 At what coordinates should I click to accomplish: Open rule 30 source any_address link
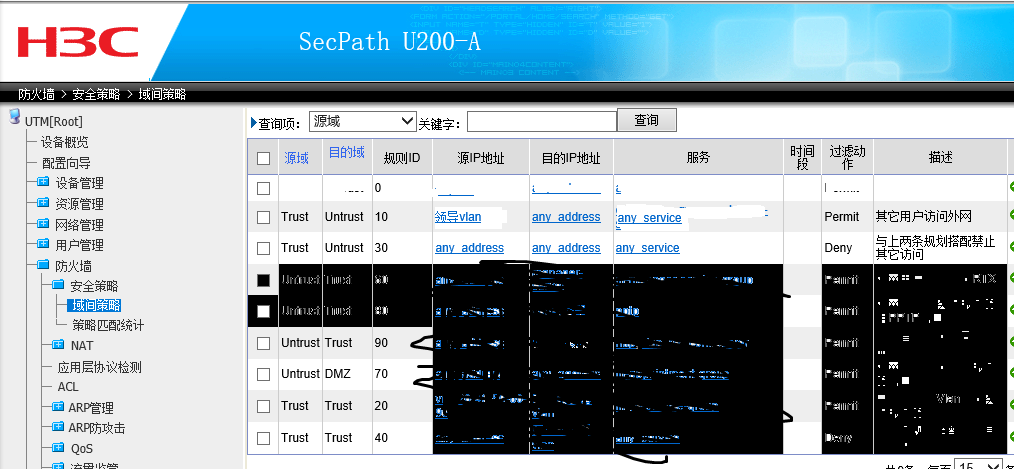click(469, 248)
